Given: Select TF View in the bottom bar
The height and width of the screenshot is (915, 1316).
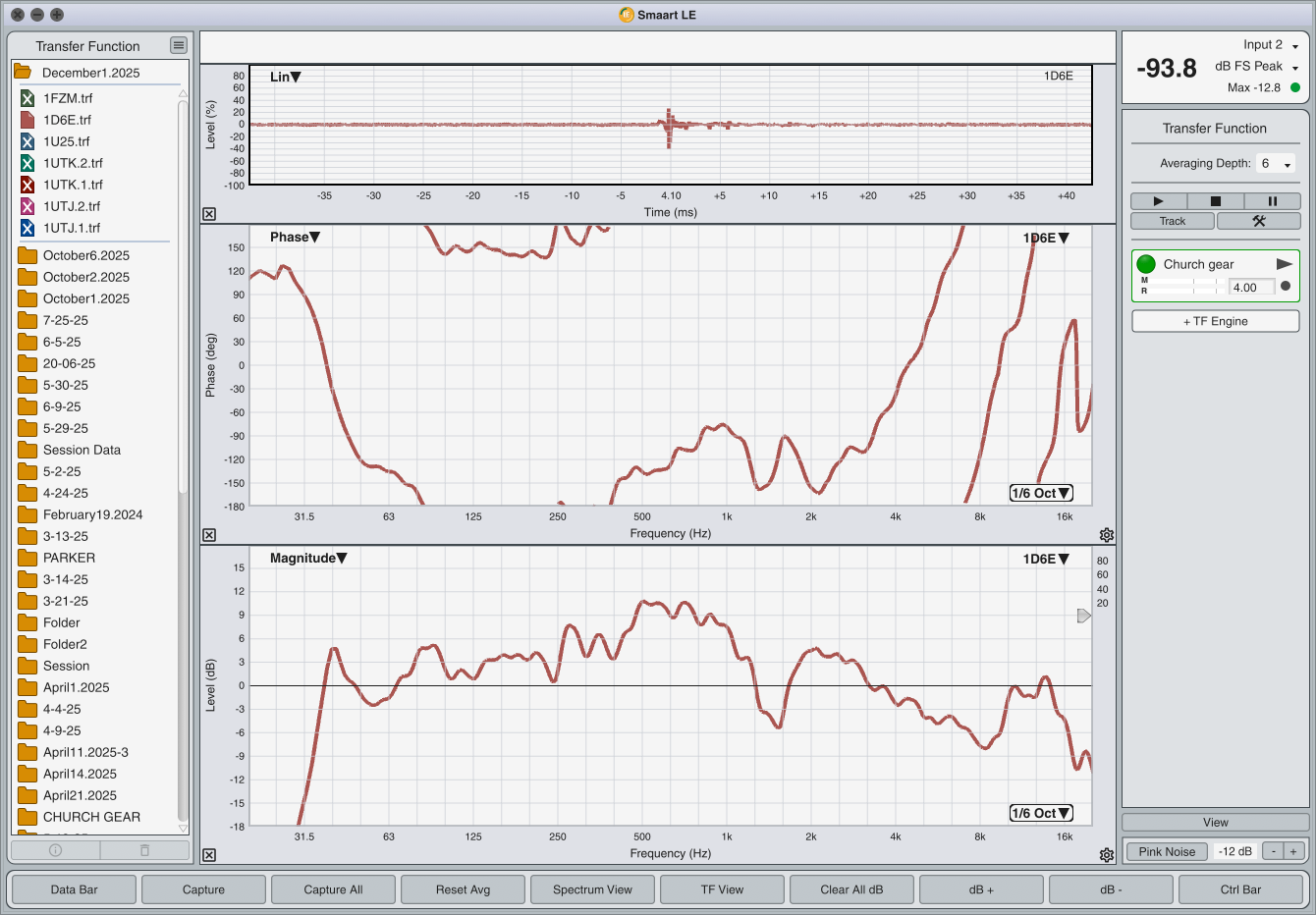Looking at the screenshot, I should (722, 889).
